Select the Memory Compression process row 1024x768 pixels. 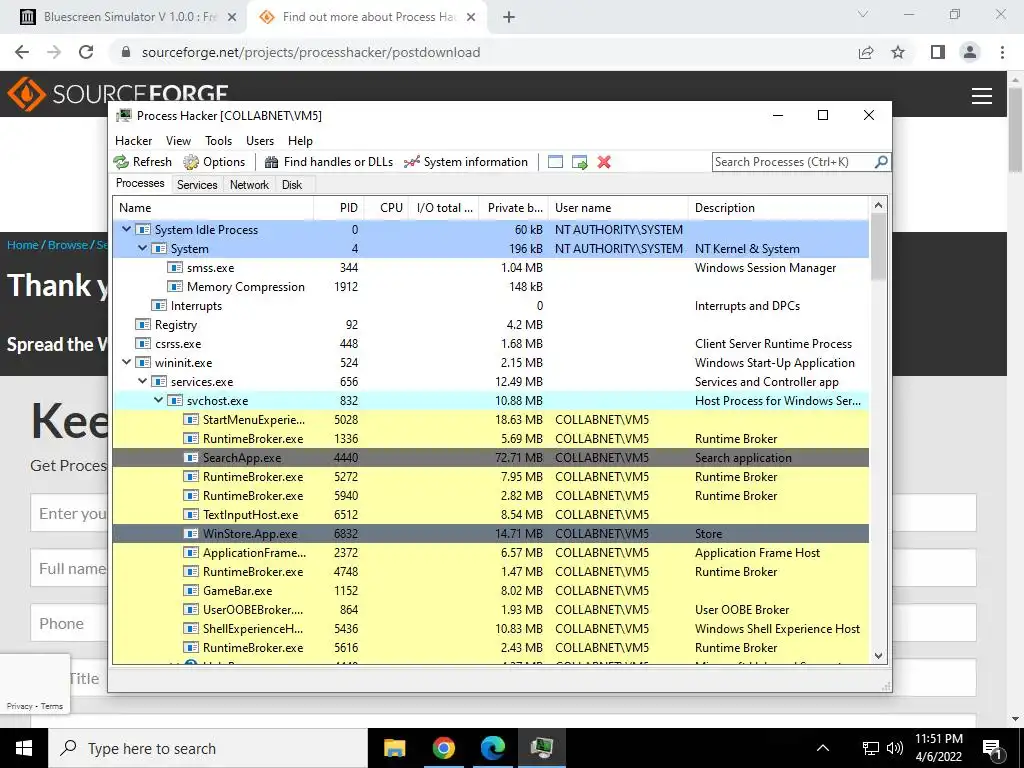[490, 287]
